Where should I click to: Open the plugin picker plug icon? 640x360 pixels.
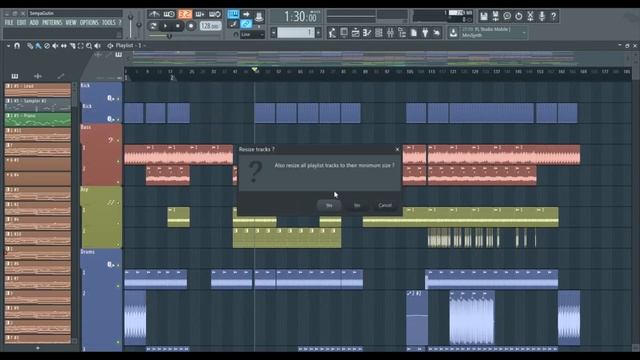point(425,33)
